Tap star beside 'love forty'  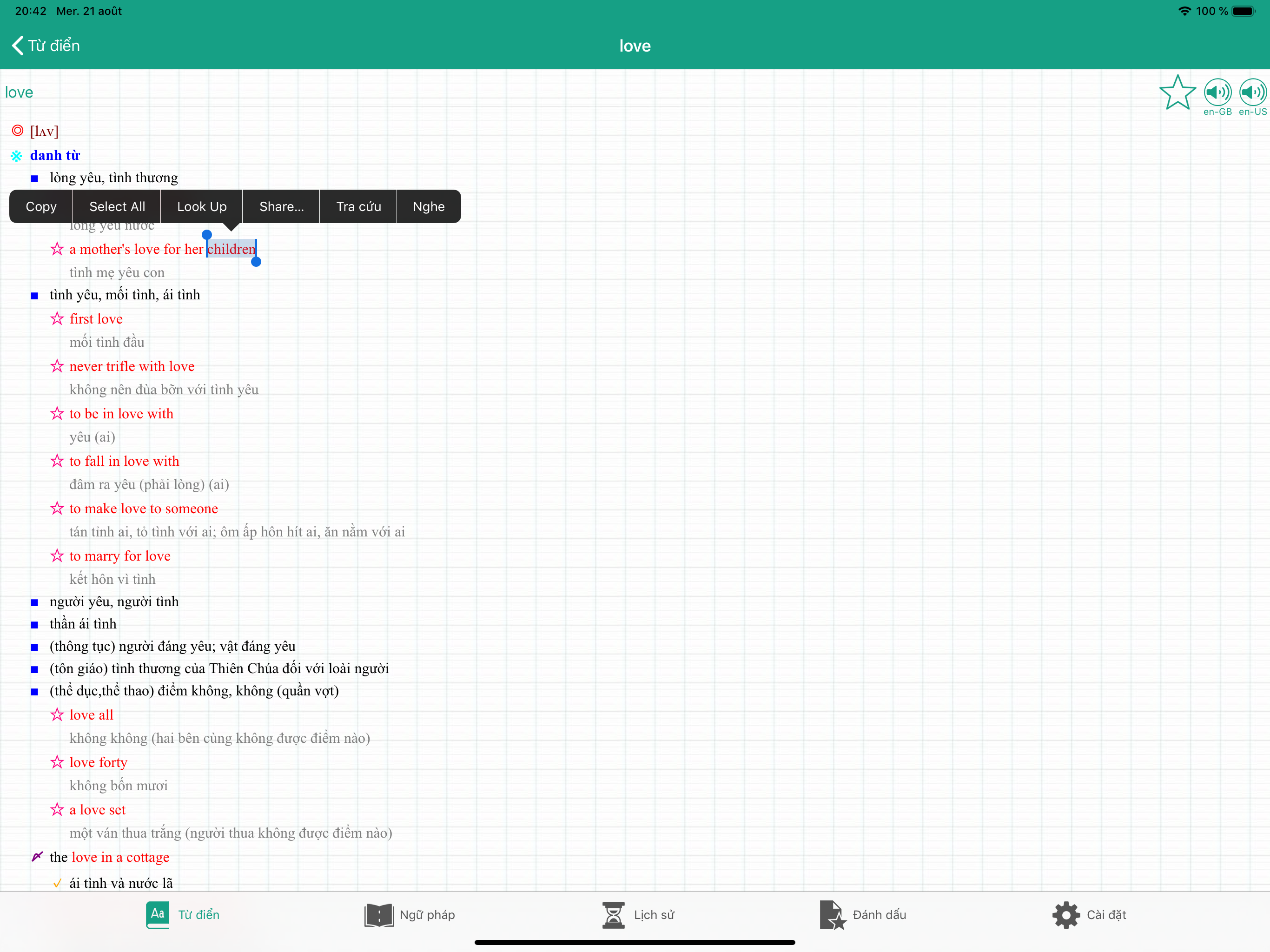[x=57, y=762]
